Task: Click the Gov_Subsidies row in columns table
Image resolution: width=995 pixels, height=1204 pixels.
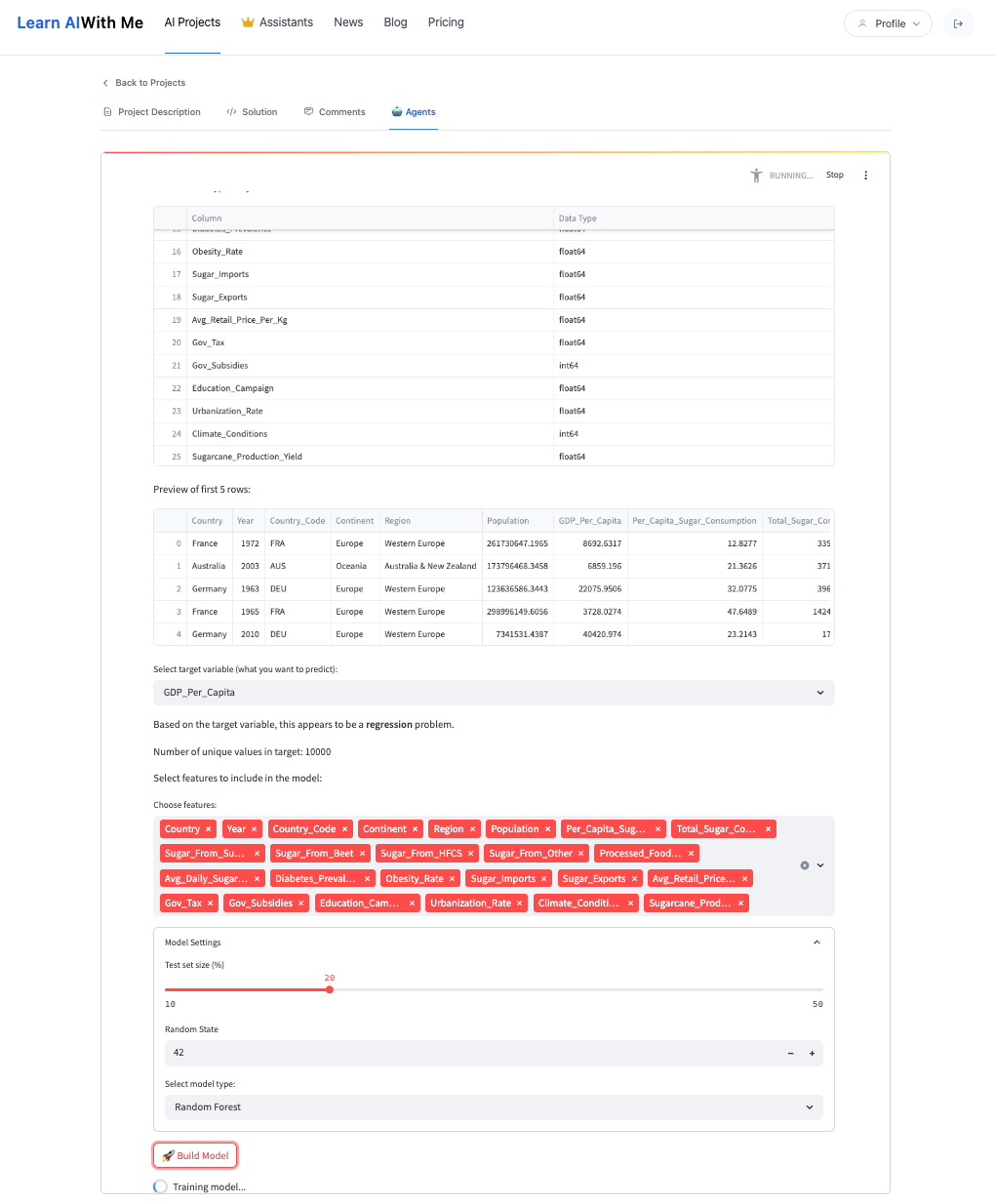Action: click(x=494, y=366)
